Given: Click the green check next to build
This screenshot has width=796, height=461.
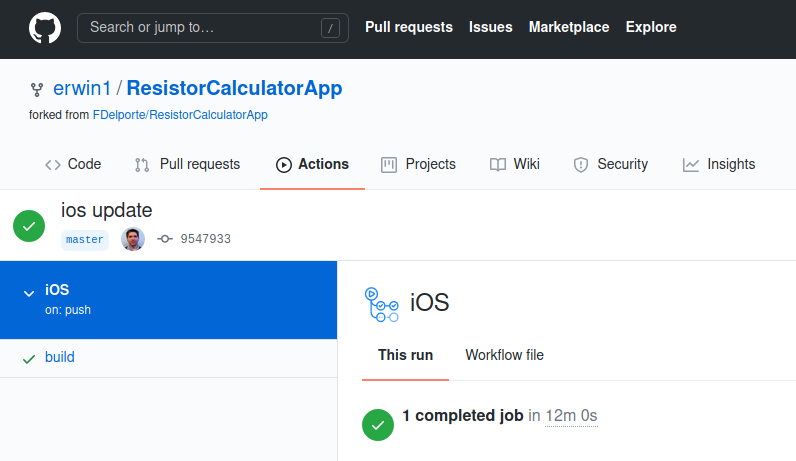Looking at the screenshot, I should [29, 359].
